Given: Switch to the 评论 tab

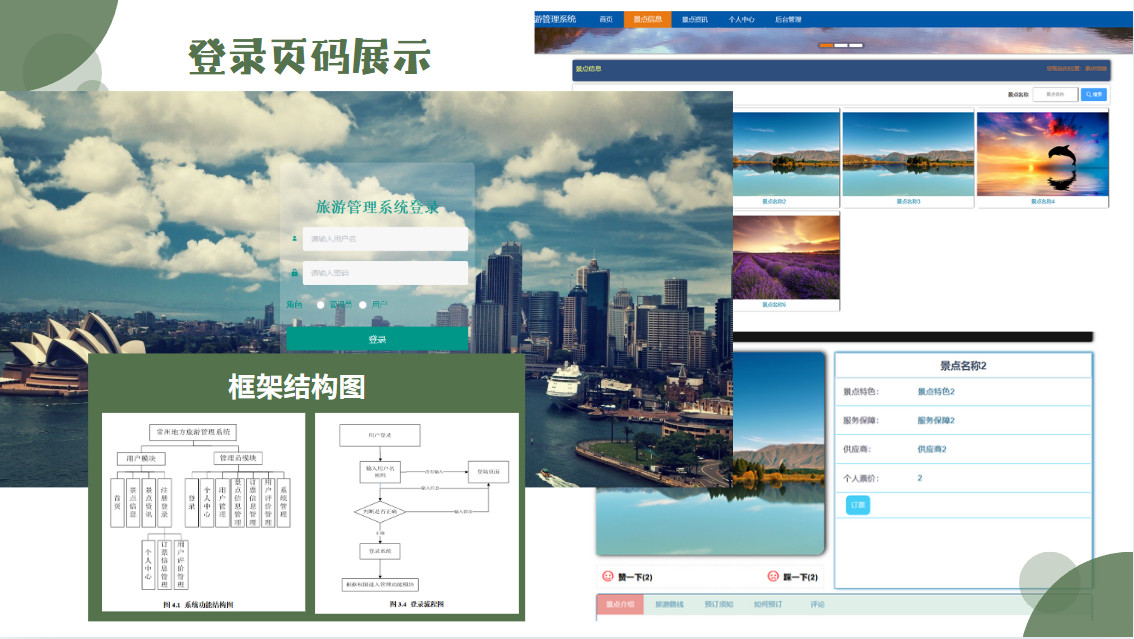Looking at the screenshot, I should click(x=817, y=604).
